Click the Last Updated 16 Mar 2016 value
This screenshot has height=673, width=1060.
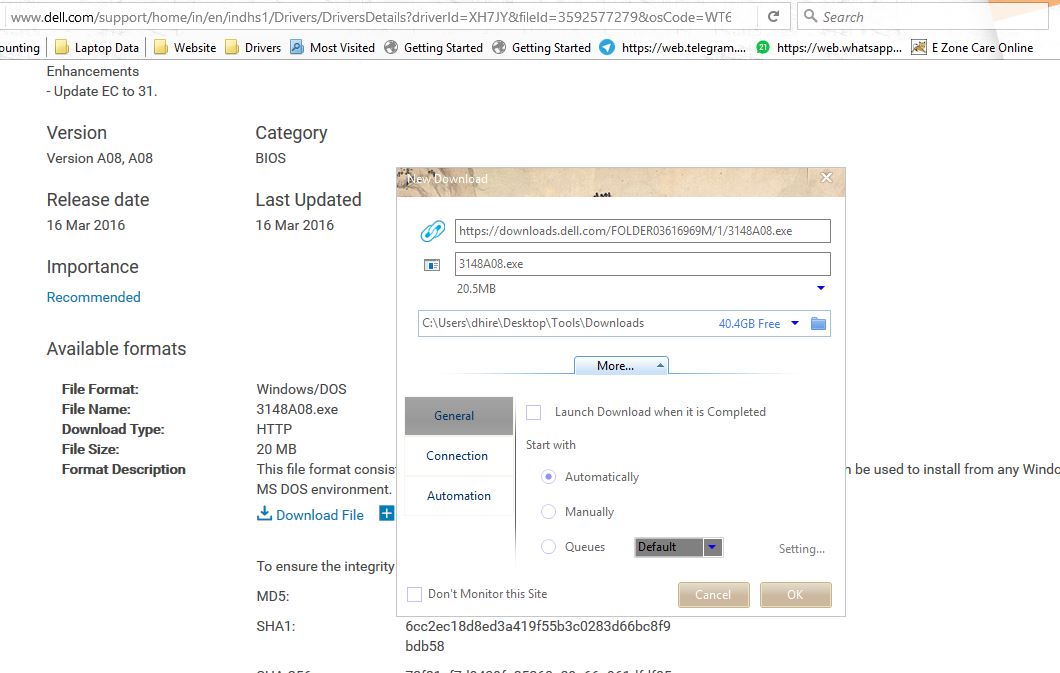click(295, 225)
